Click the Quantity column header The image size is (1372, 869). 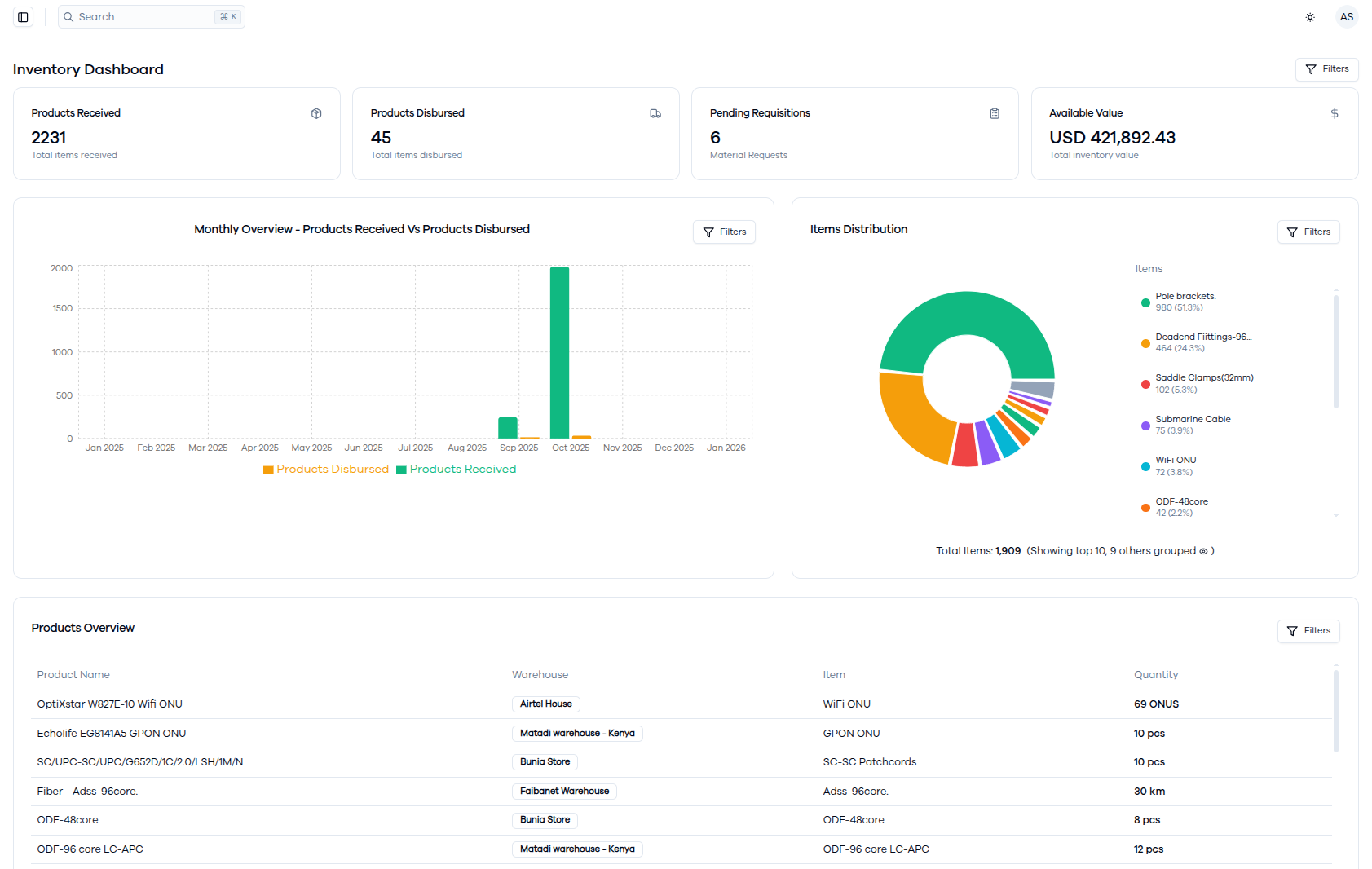click(x=1156, y=675)
